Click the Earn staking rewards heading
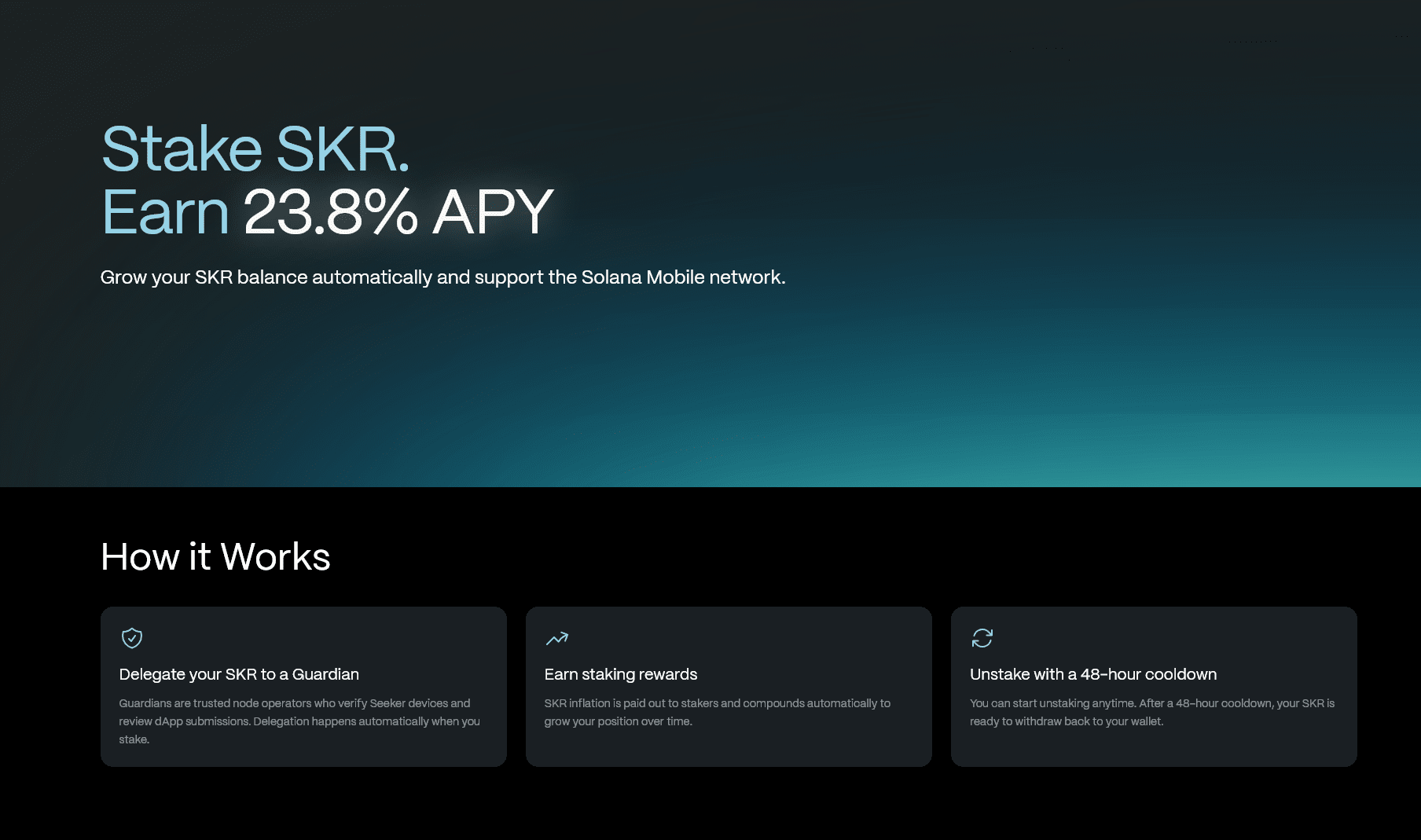Viewport: 1421px width, 840px height. 621,674
